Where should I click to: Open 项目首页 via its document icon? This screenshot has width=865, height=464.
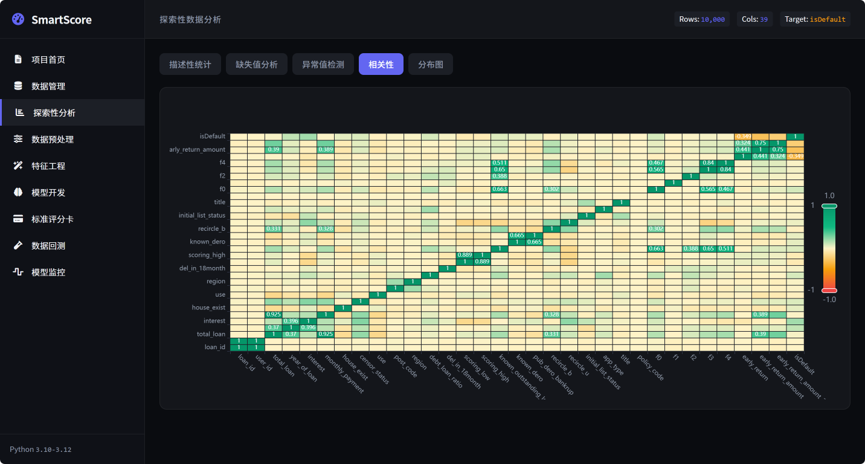18,59
